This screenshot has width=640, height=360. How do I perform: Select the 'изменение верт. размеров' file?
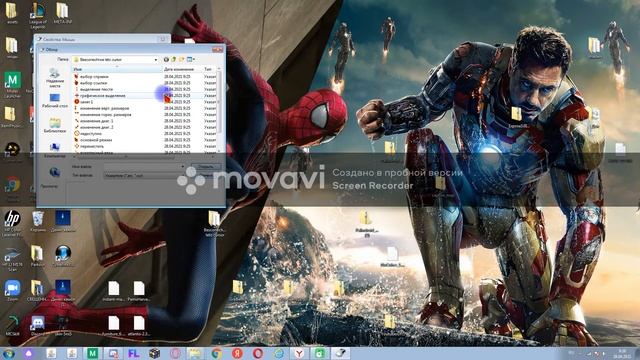click(x=102, y=108)
